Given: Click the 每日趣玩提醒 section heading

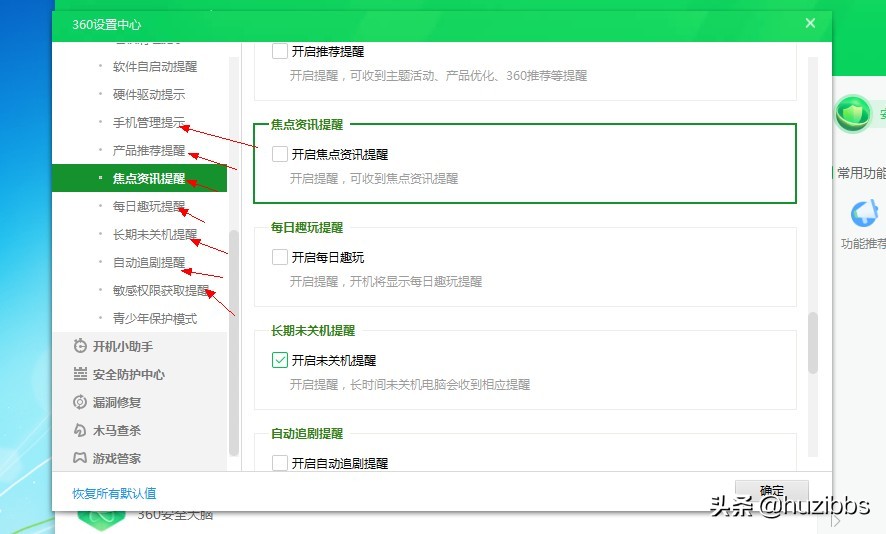Looking at the screenshot, I should tap(307, 228).
